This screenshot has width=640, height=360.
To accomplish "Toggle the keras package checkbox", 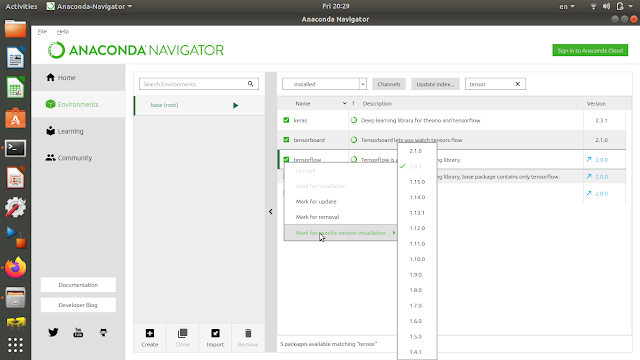I will (x=286, y=120).
